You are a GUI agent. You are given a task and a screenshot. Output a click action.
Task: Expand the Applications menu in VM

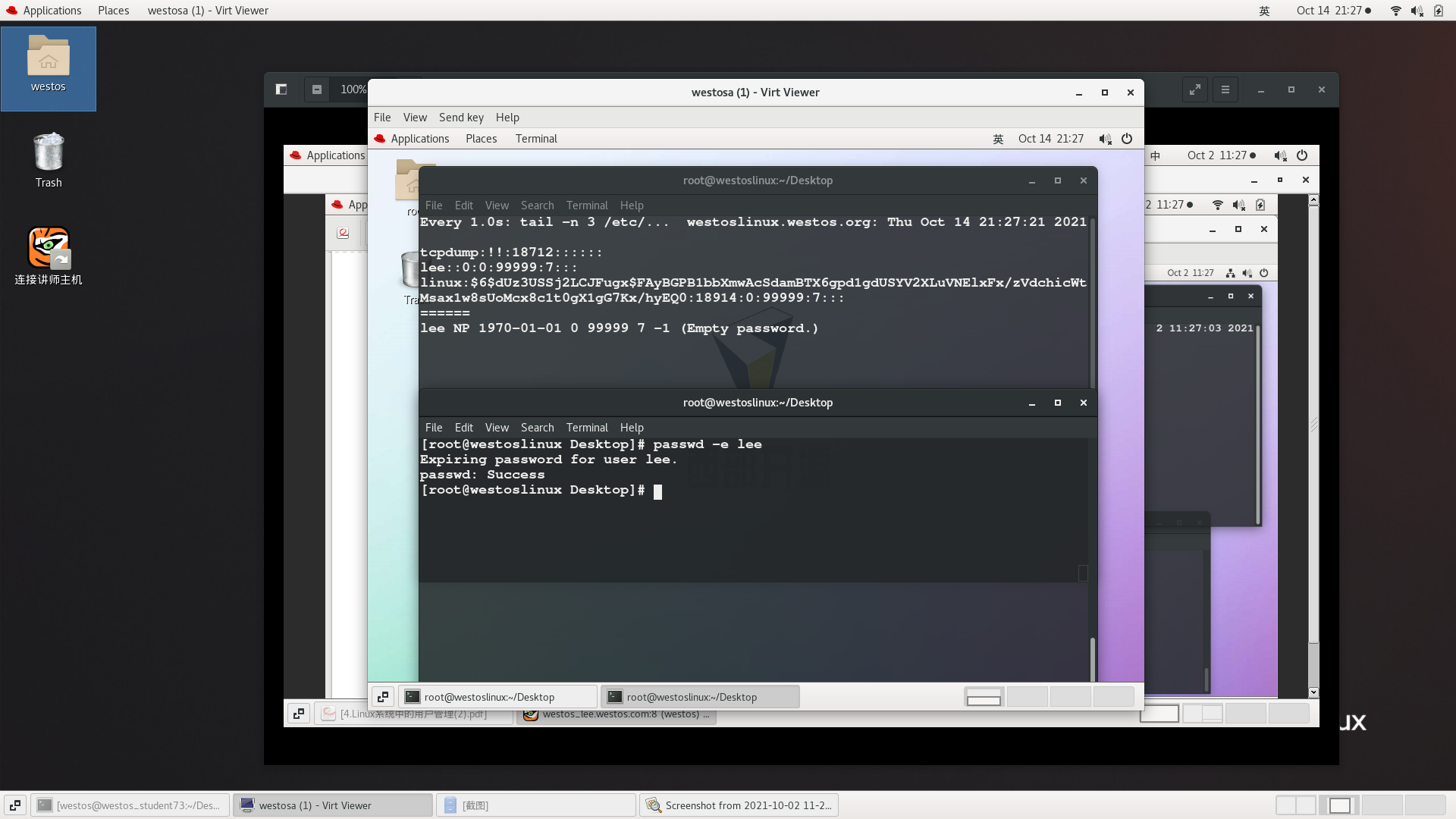point(419,138)
